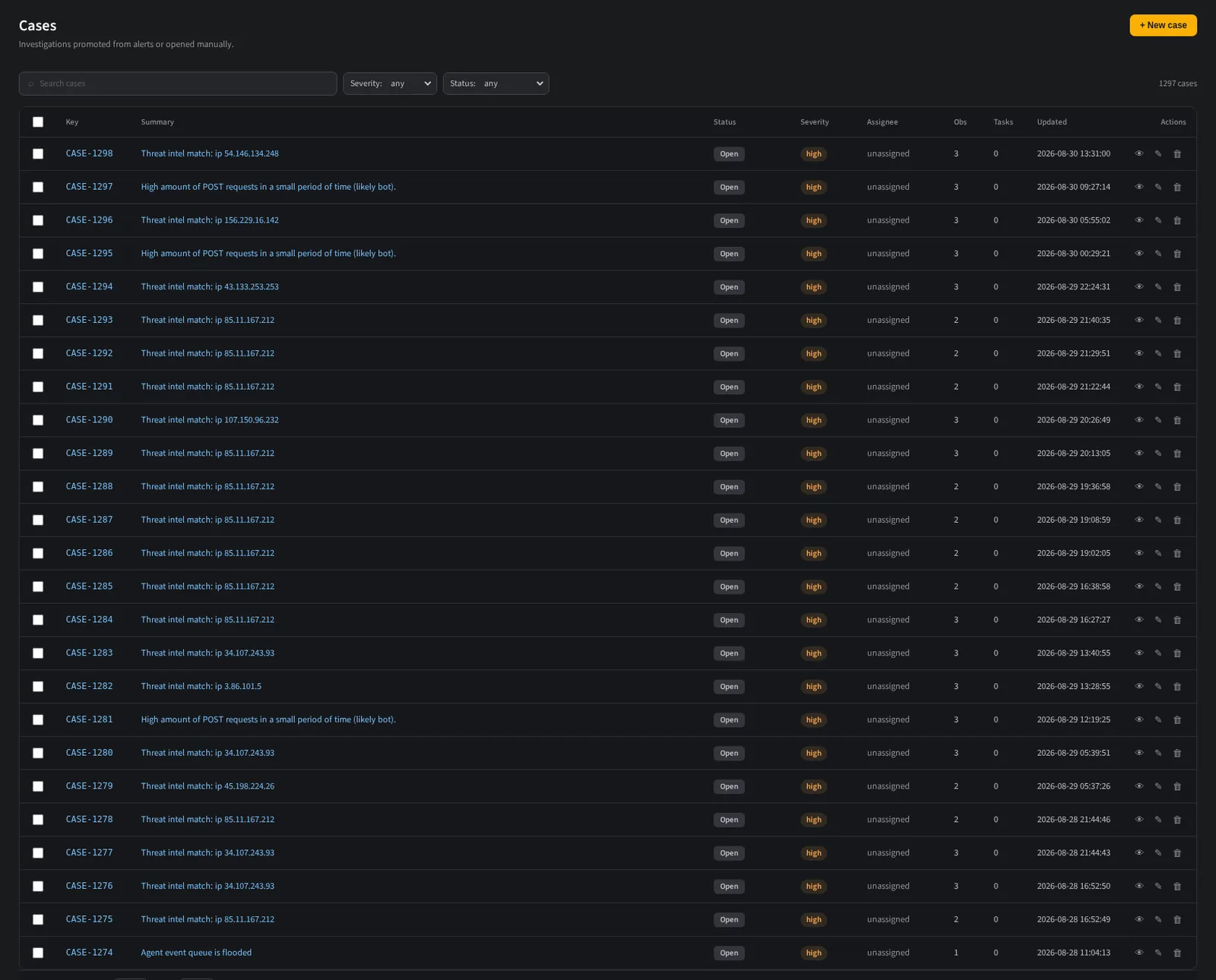Delete CASE-1286 via the trash icon

(x=1177, y=553)
